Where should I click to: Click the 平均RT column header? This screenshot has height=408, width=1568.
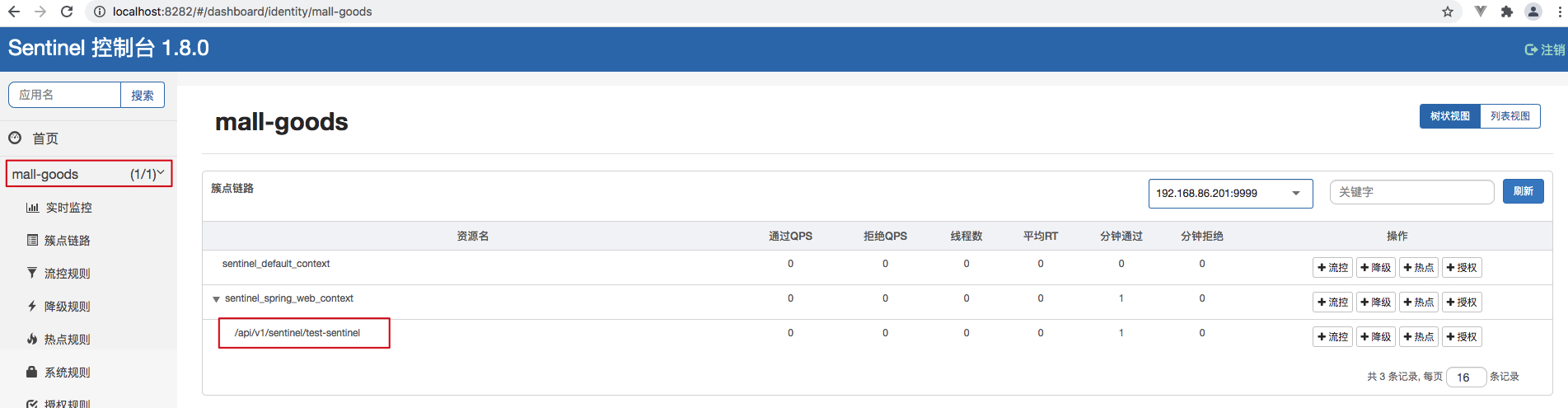tap(1041, 236)
